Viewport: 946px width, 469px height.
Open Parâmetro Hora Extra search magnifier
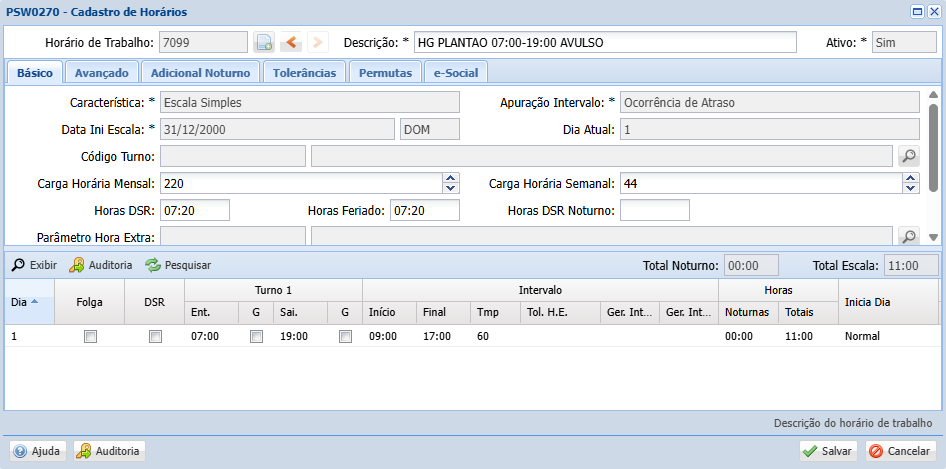pos(909,237)
